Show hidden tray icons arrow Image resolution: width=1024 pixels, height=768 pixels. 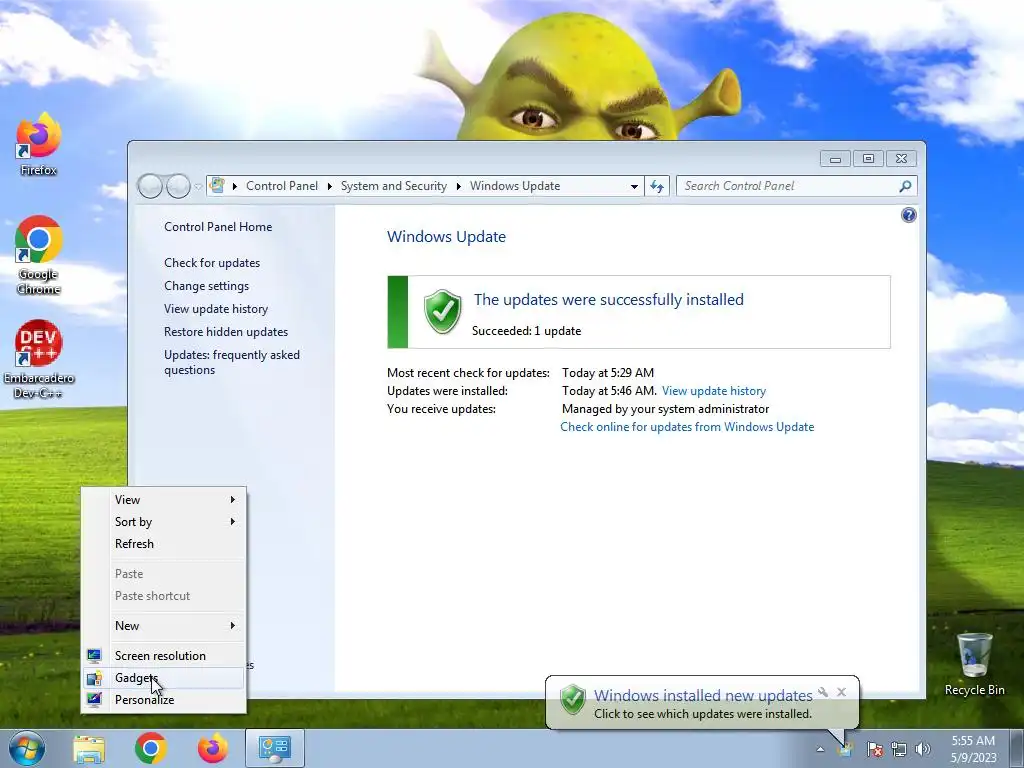tap(820, 750)
